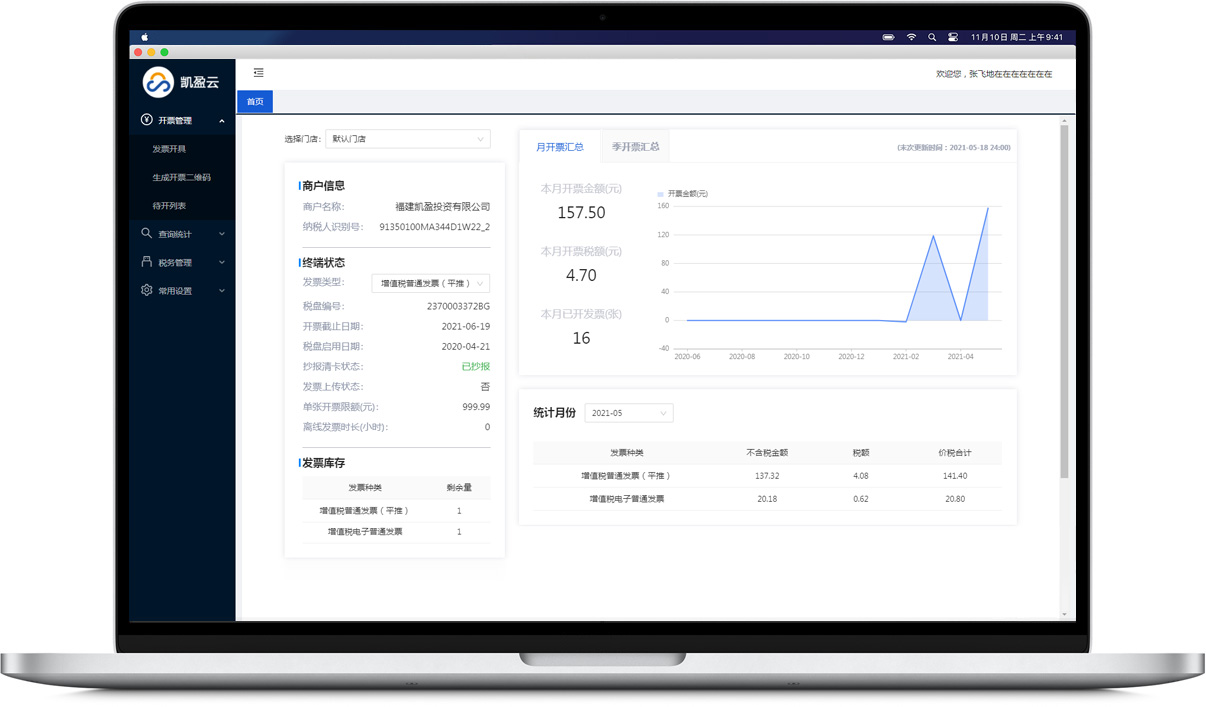
Task: Open the 统计月份 2021-05 dropdown
Action: pos(629,413)
